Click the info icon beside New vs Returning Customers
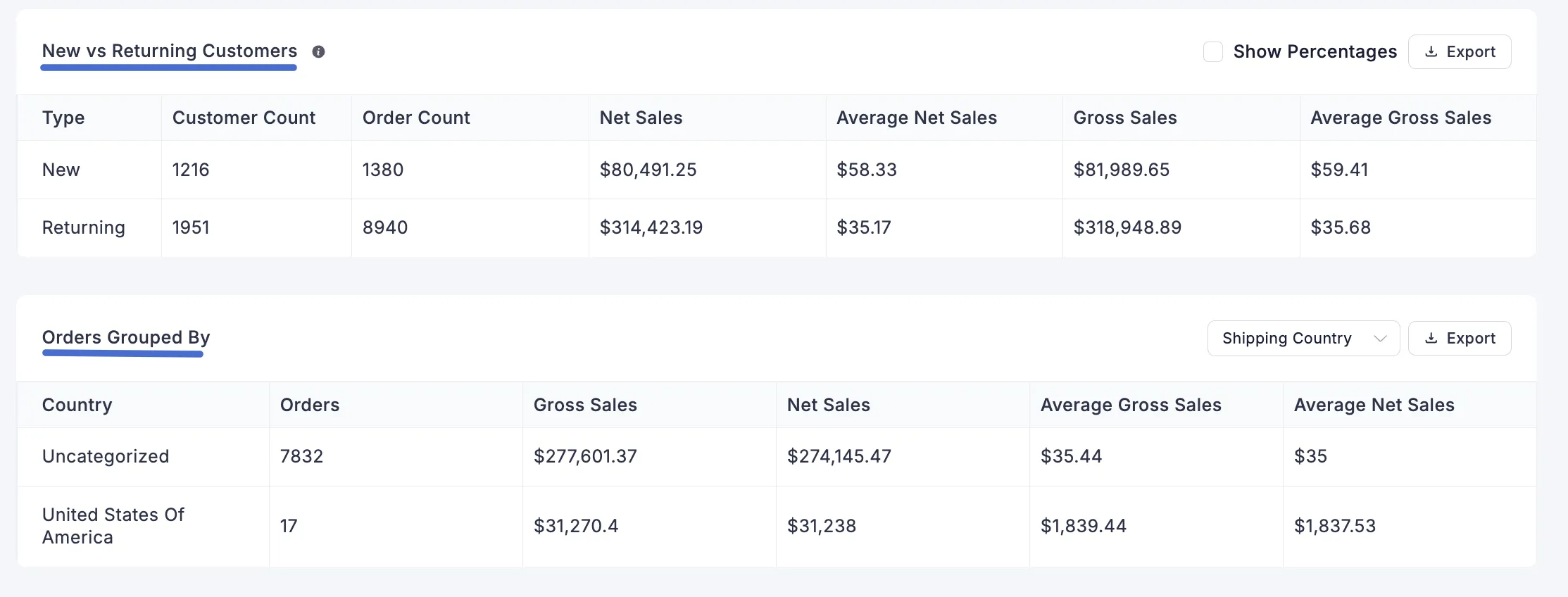 (318, 51)
